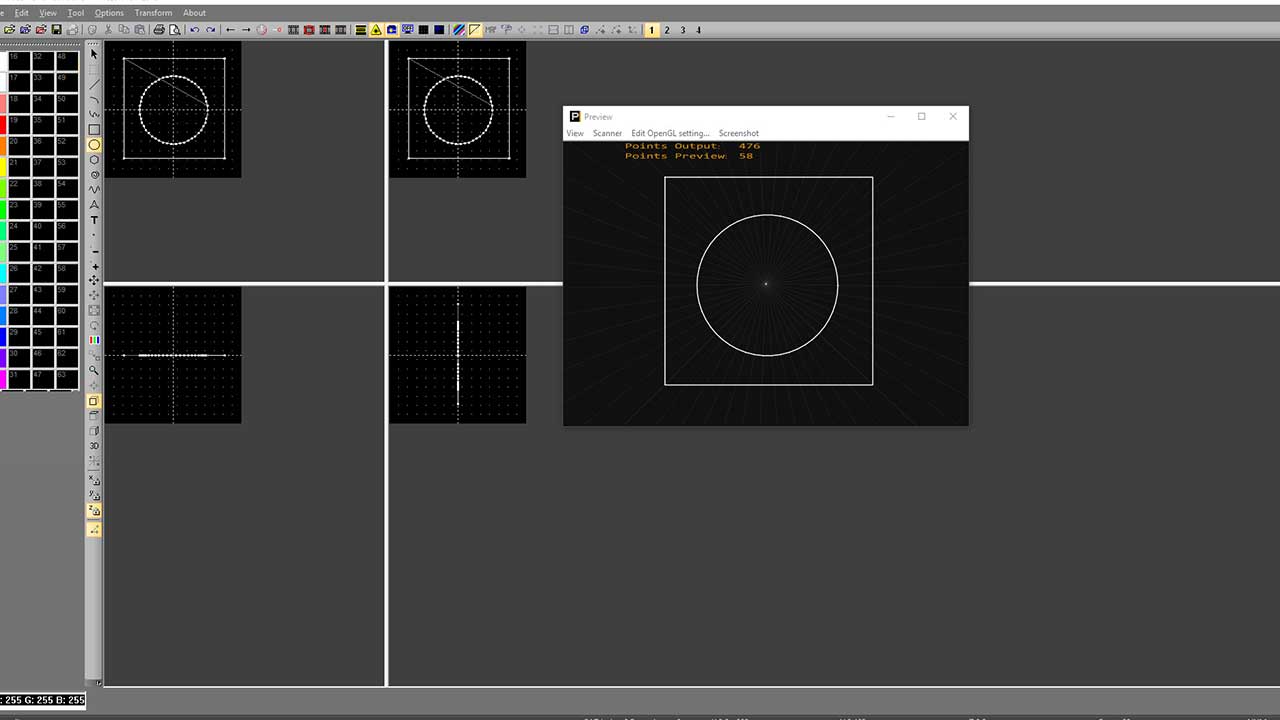The image size is (1280, 720).
Task: Click the right arrow frame navigation icon
Action: click(246, 30)
